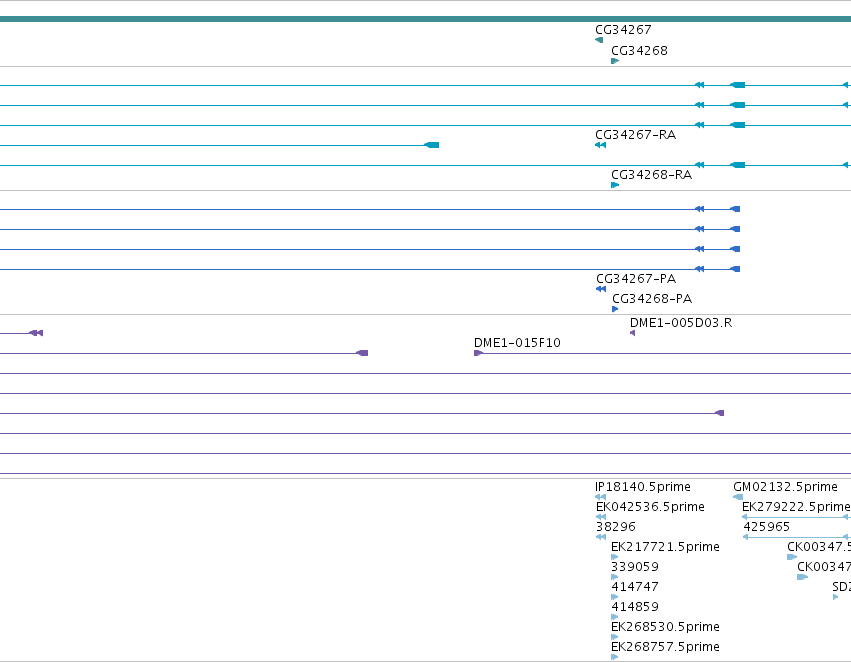Screen dimensions: 851x662
Task: Select the CG34268 gene arrow glyph
Action: tap(615, 61)
